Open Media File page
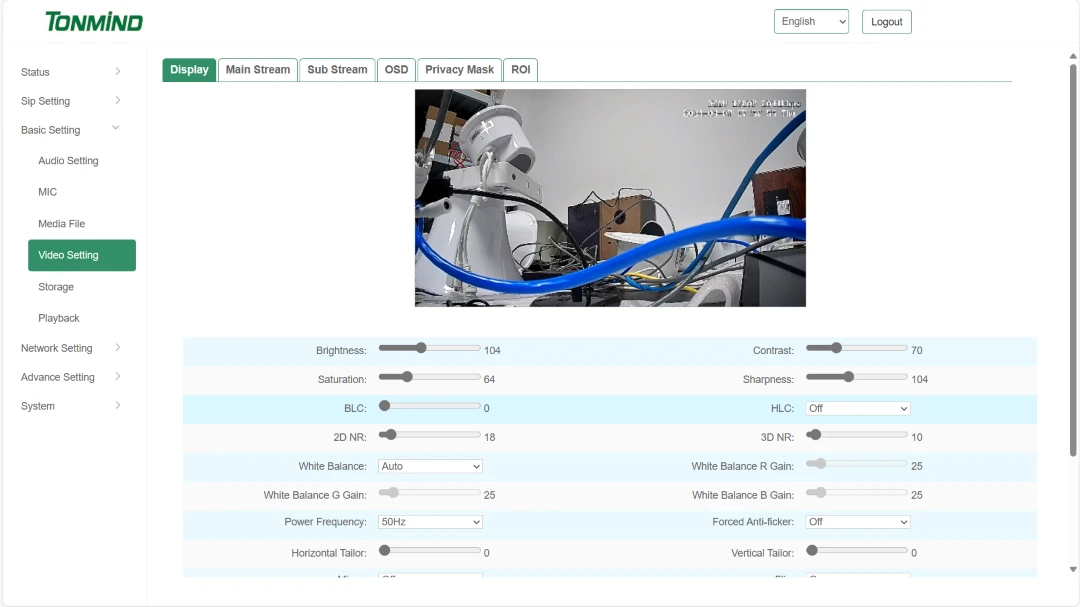 coord(61,223)
